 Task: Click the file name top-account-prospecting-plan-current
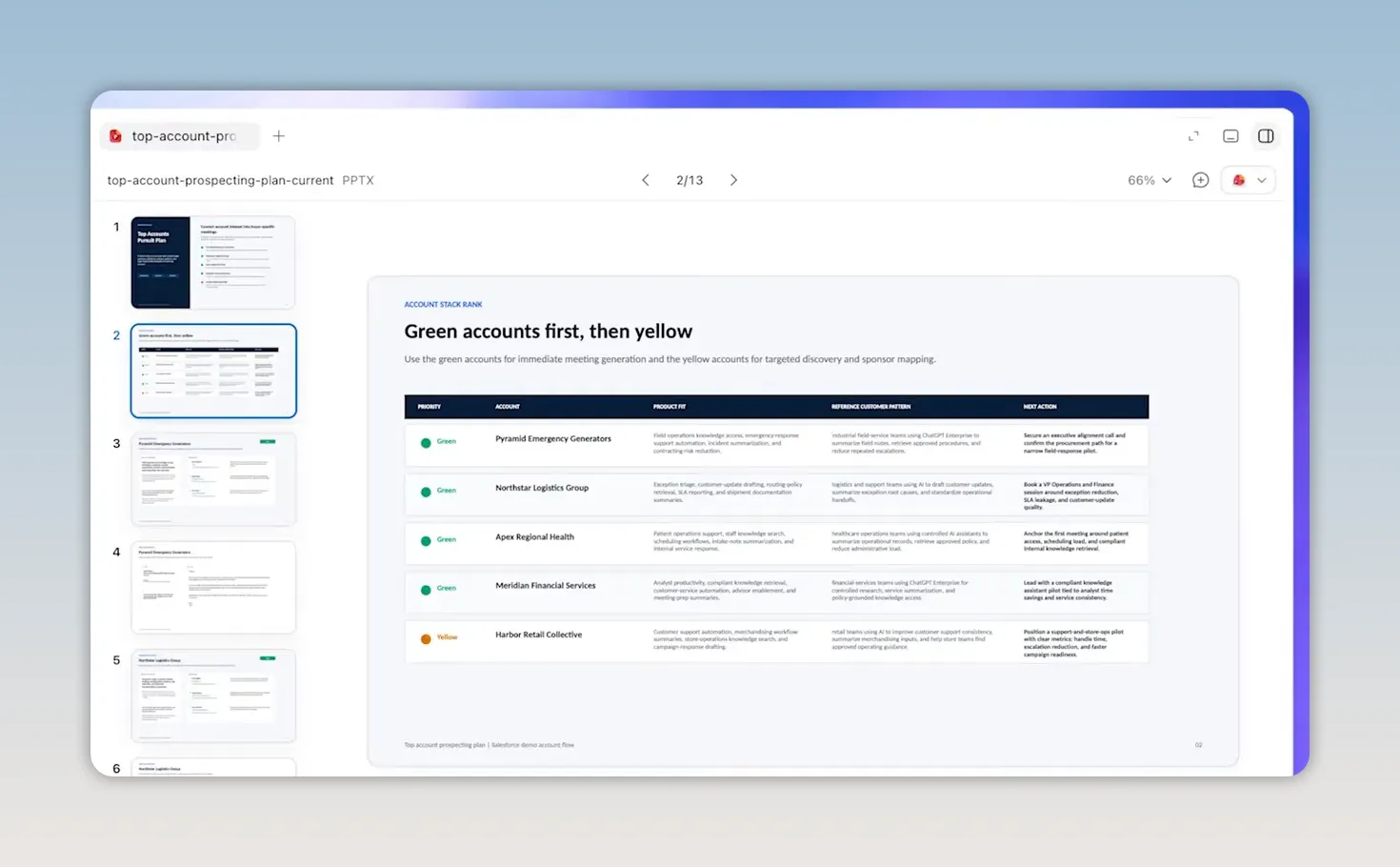[x=220, y=180]
